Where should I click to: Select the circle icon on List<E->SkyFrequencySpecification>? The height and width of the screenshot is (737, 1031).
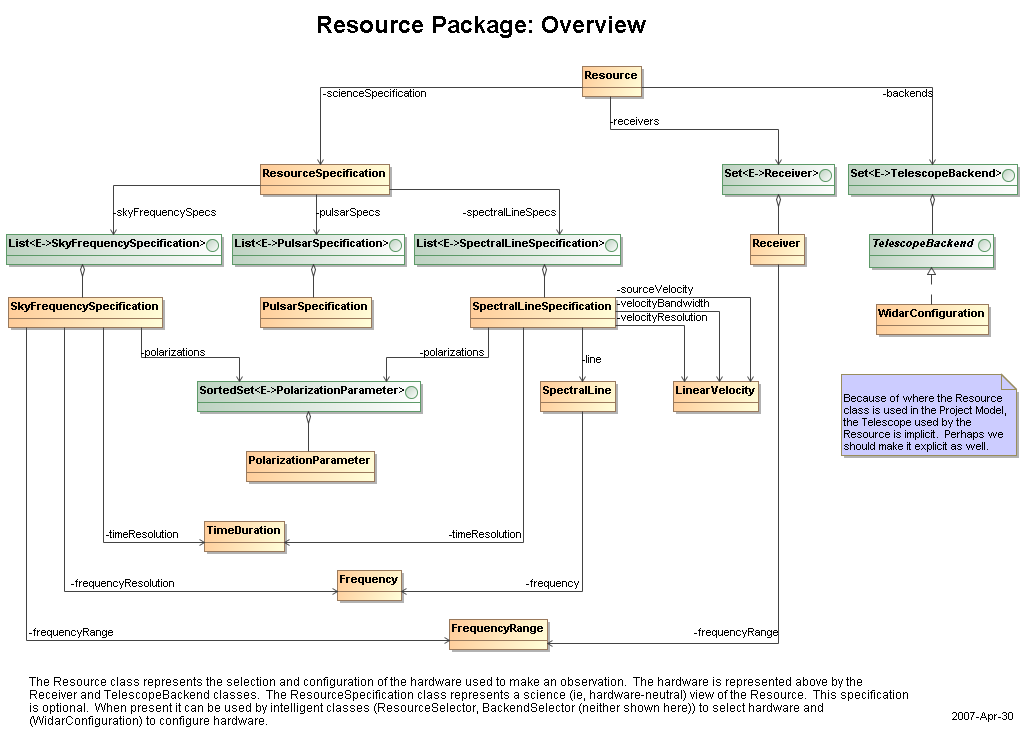click(210, 243)
